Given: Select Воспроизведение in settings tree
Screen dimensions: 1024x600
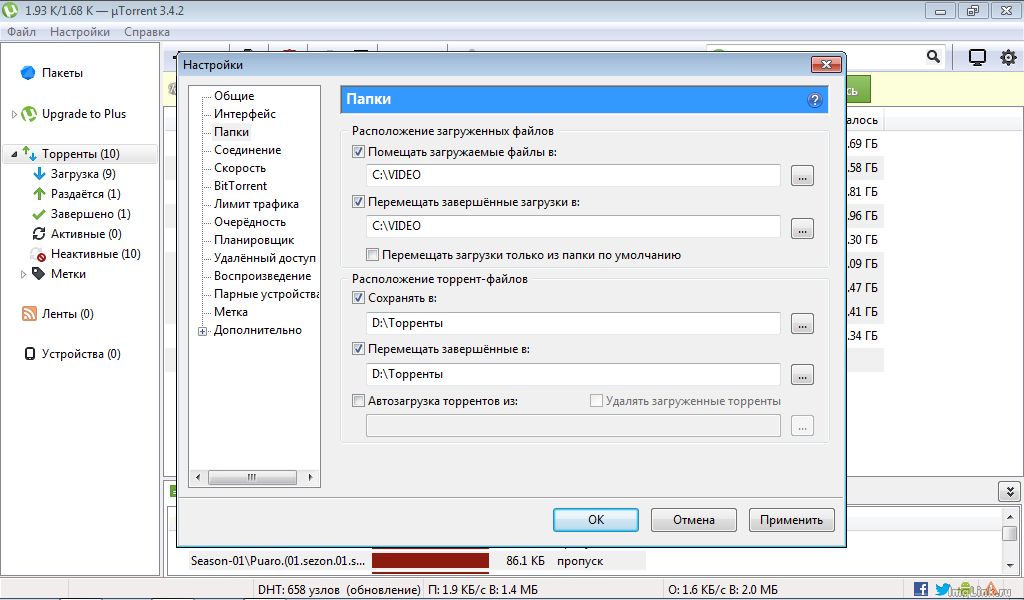Looking at the screenshot, I should point(263,276).
